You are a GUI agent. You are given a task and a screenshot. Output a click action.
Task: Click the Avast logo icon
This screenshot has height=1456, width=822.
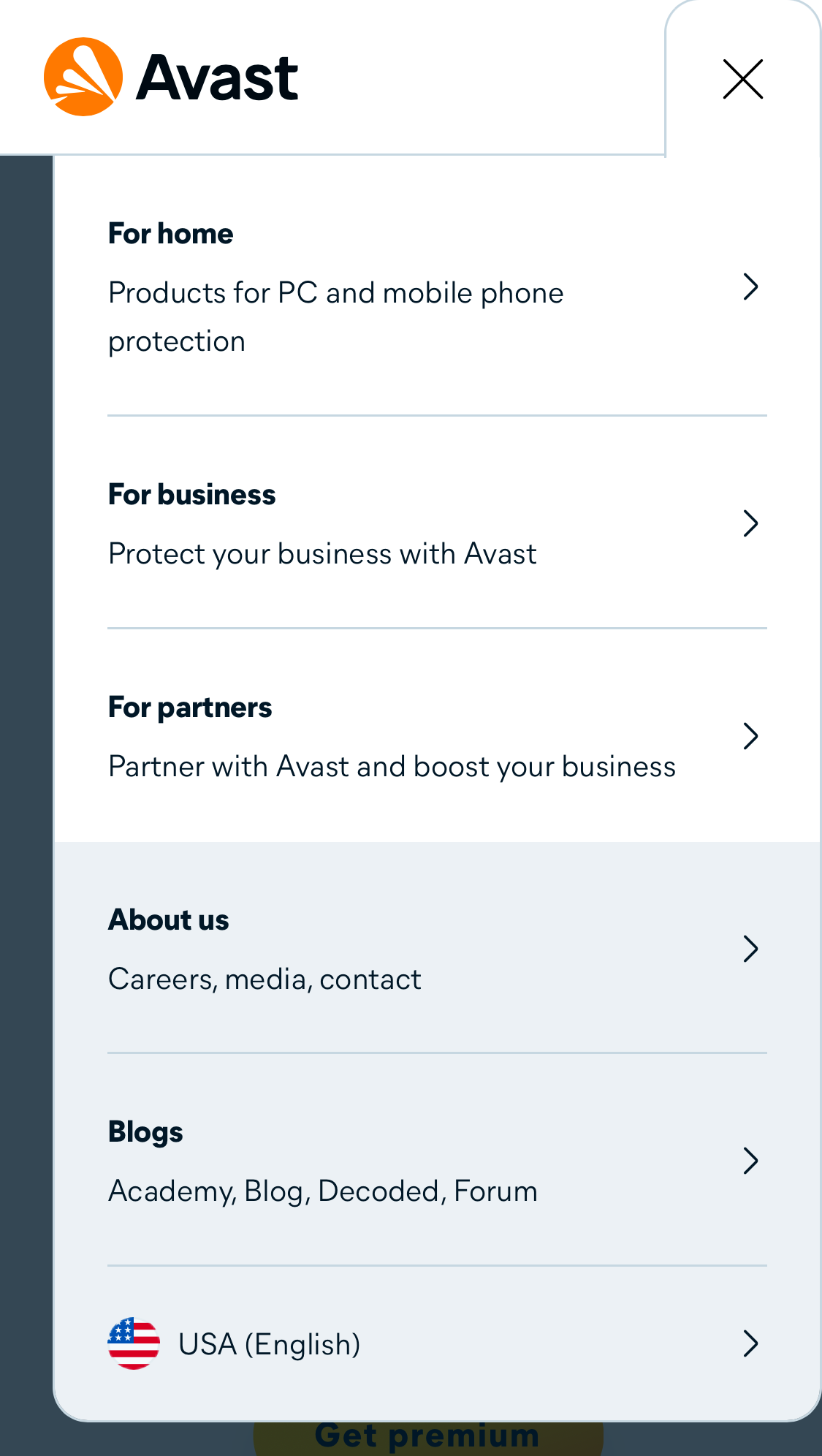pyautogui.click(x=83, y=75)
